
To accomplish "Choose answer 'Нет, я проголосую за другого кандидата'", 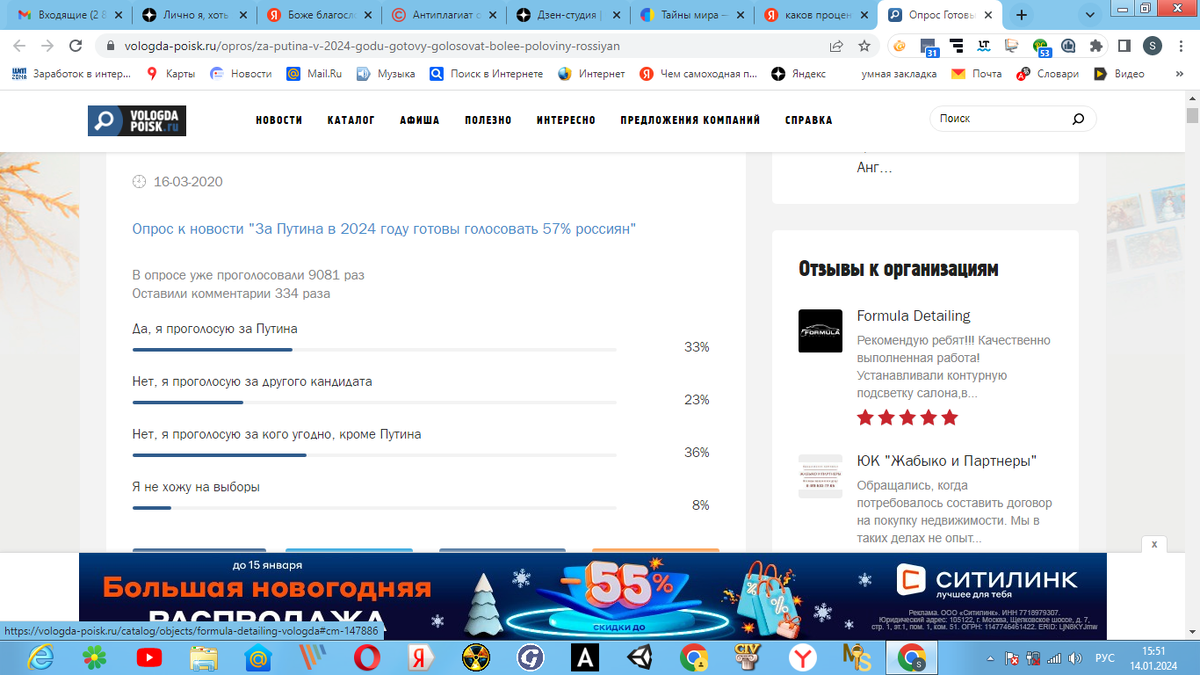I will [253, 381].
